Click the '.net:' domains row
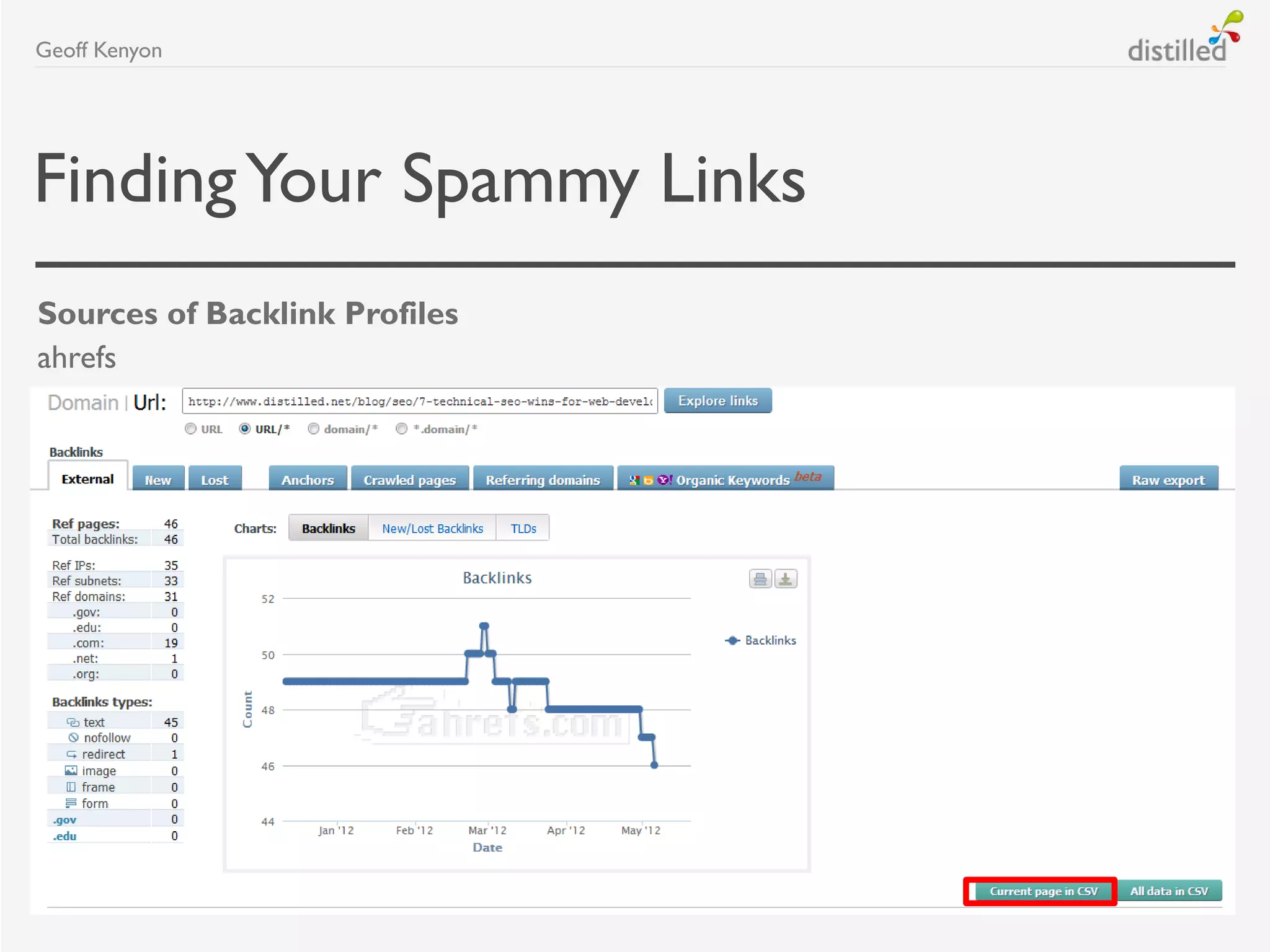This screenshot has width=1270, height=952. point(115,658)
